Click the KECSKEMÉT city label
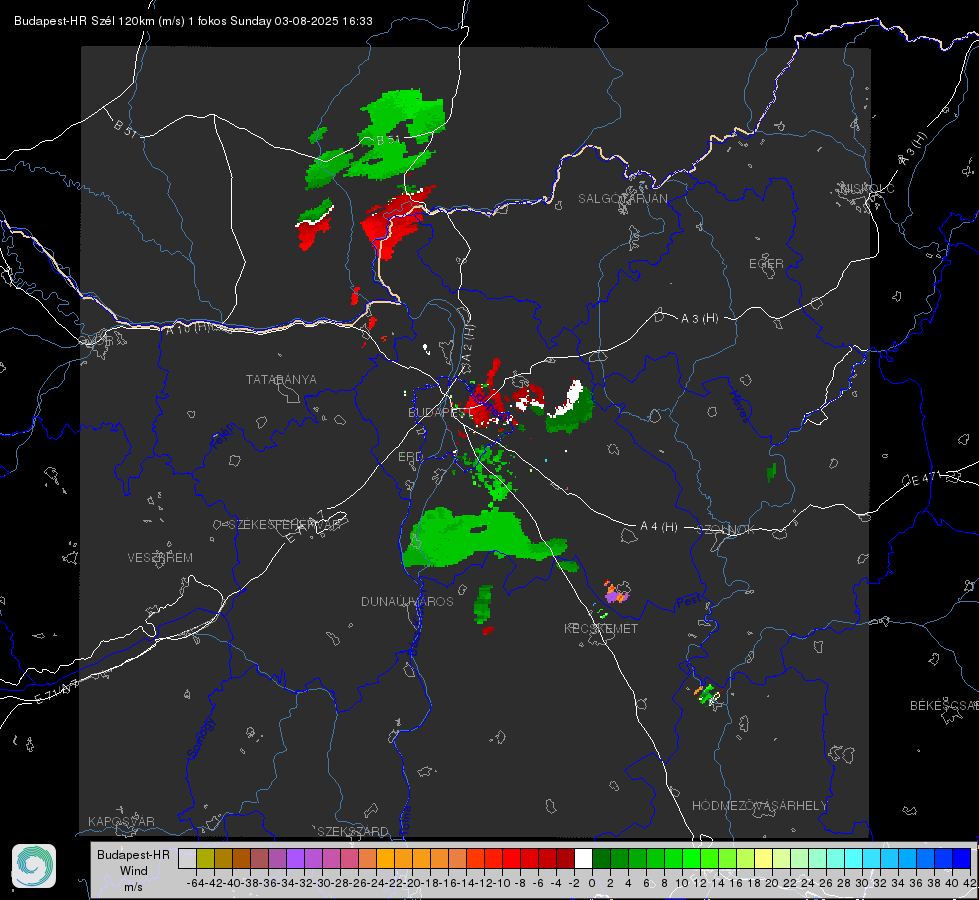The height and width of the screenshot is (900, 979). [601, 628]
